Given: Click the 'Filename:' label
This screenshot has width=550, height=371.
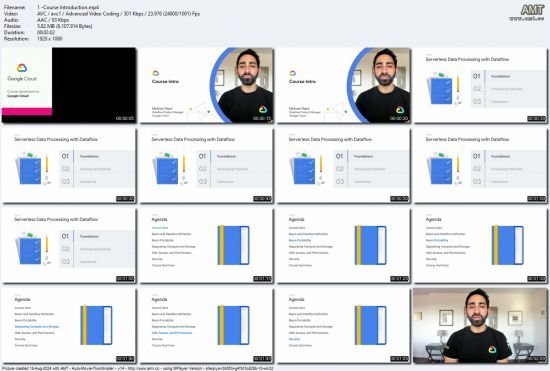Looking at the screenshot, I should tap(14, 7).
